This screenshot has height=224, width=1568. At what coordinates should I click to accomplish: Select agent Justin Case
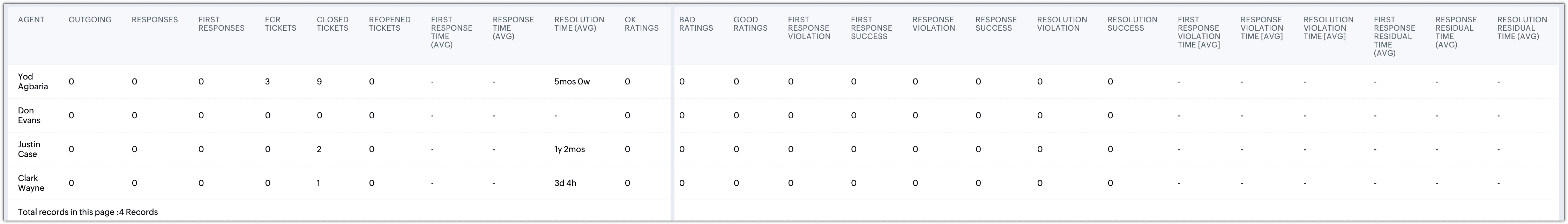(29, 149)
